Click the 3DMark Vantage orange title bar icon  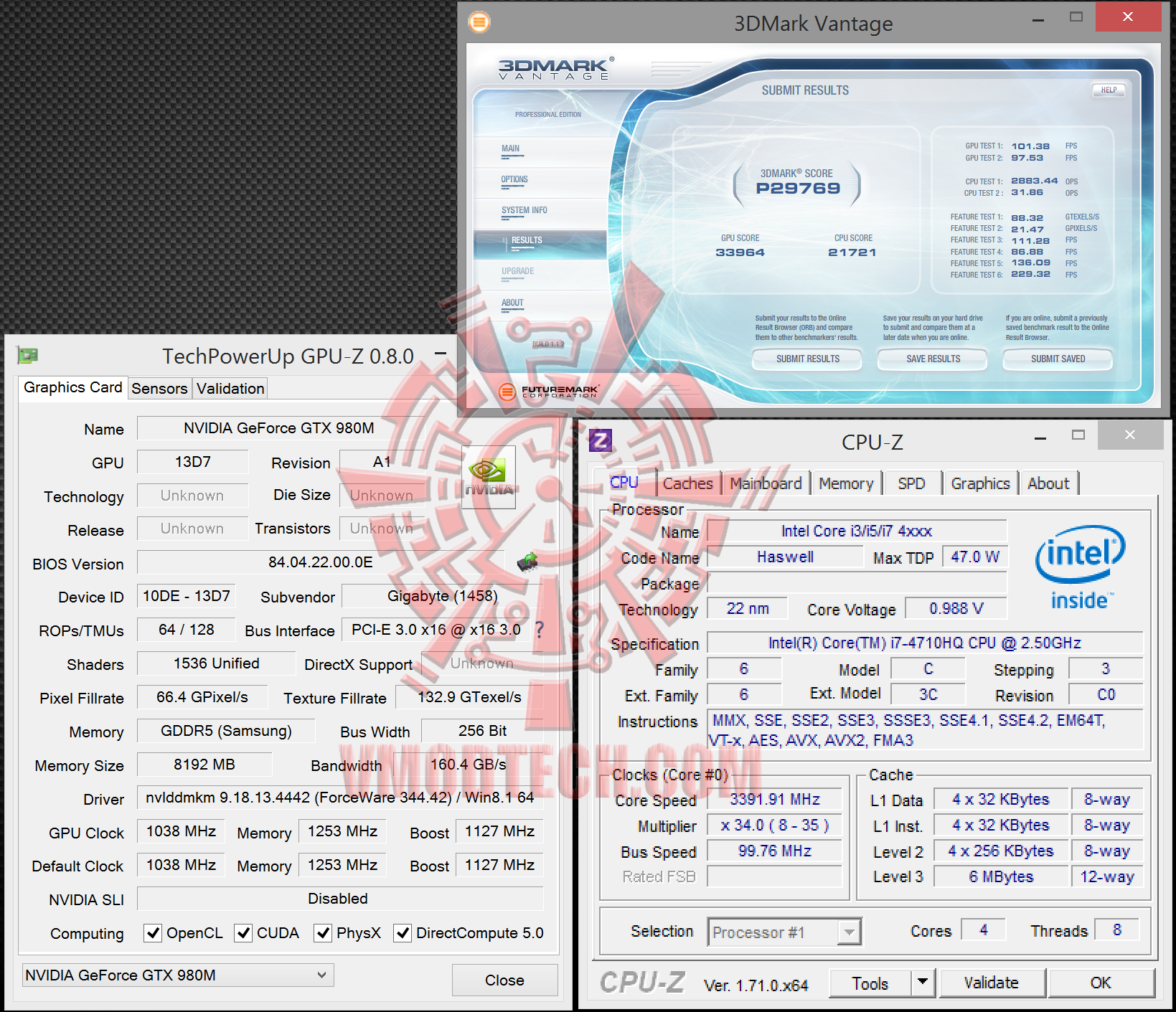click(x=479, y=22)
